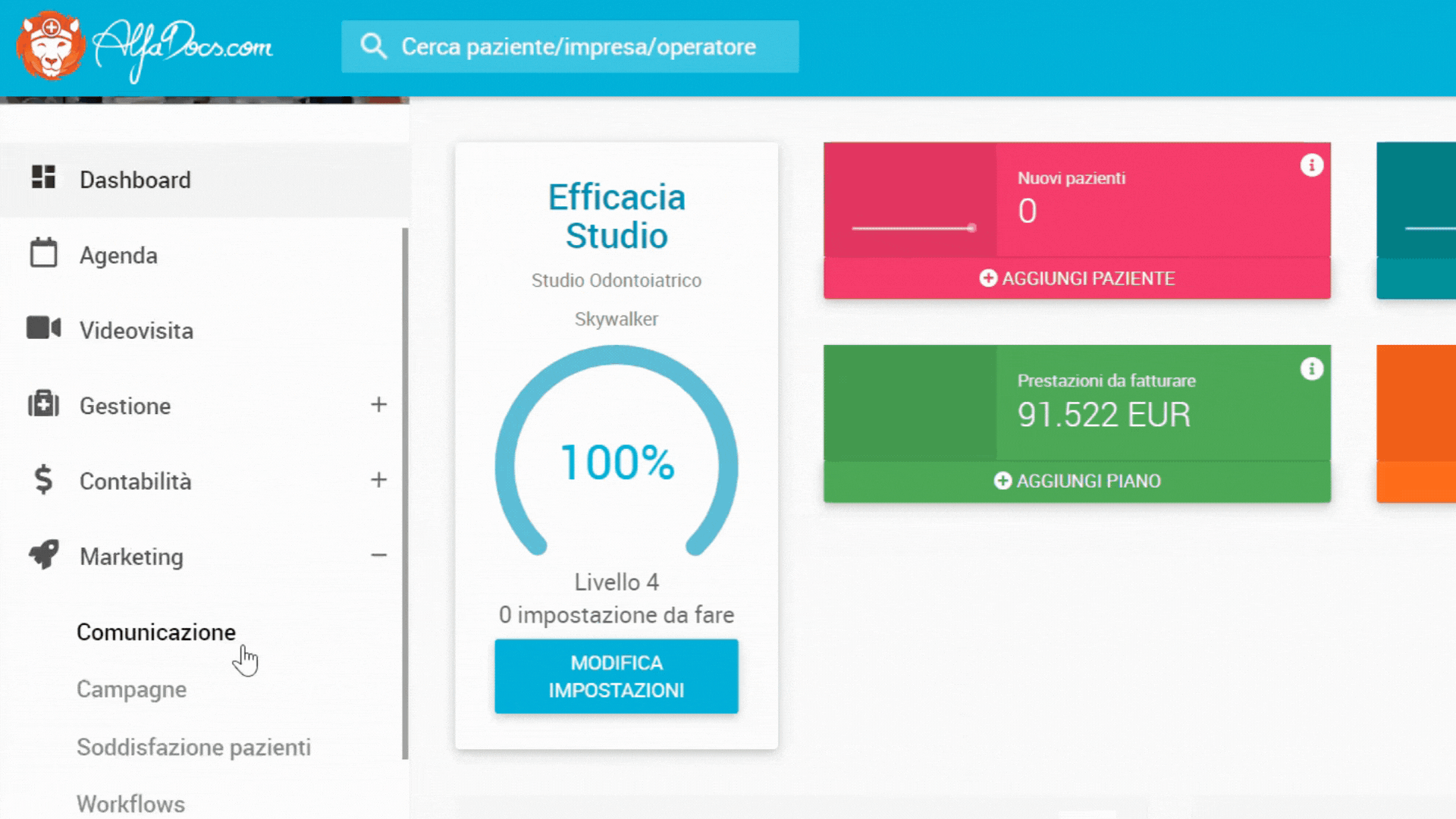Click plus icon beside AGGIUNGI PIANO
The width and height of the screenshot is (1456, 819).
(1003, 481)
